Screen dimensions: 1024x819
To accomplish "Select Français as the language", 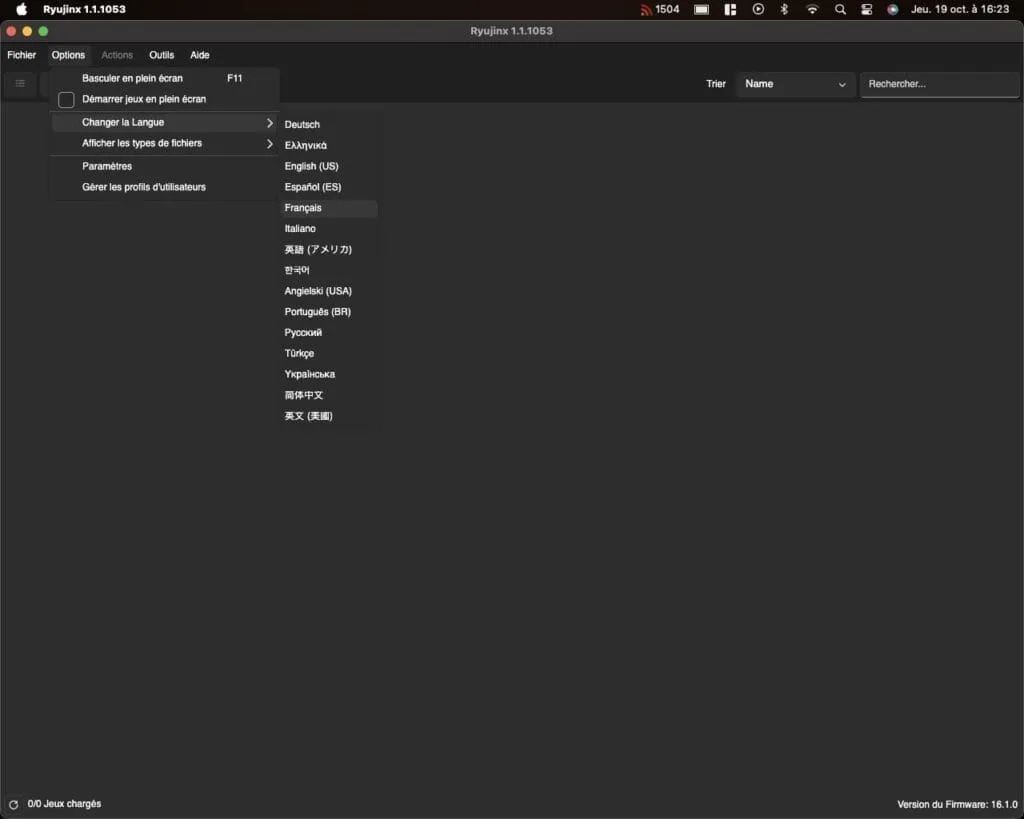I will [x=302, y=208].
